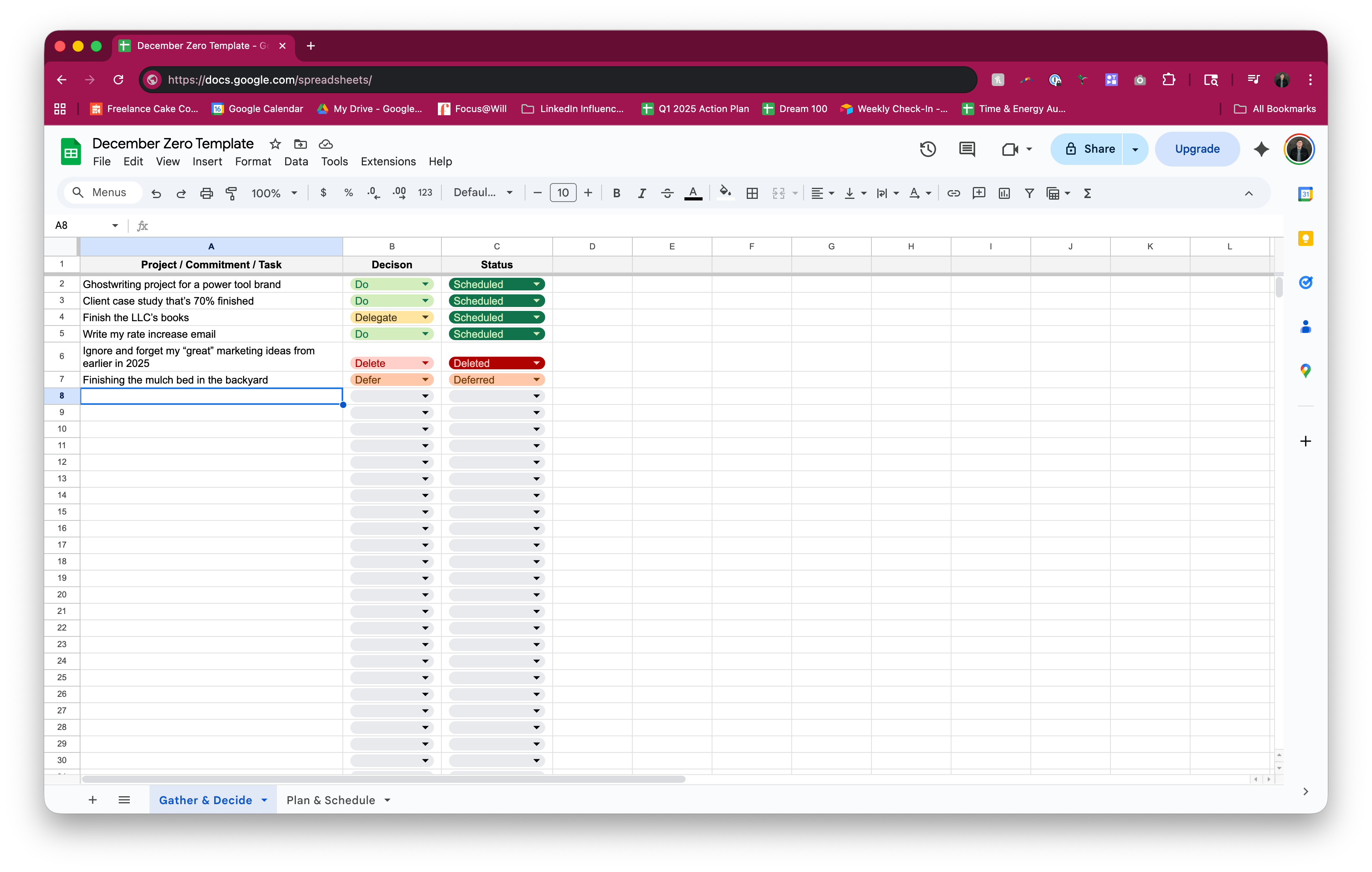Toggle strikethrough formatting
This screenshot has height=872, width=1372.
click(x=667, y=193)
